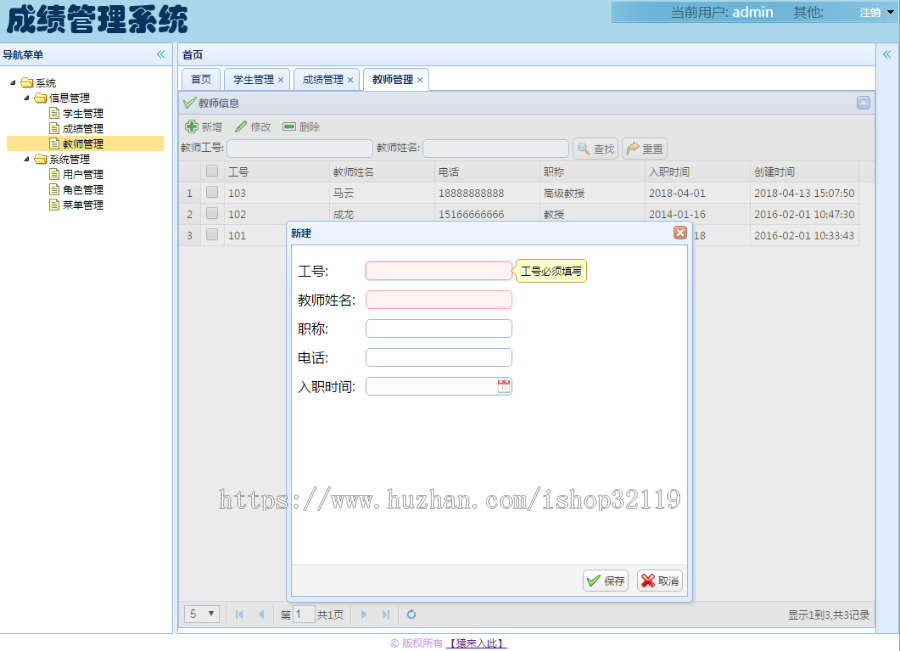Go to last page using pagination arrow icon

coord(387,614)
